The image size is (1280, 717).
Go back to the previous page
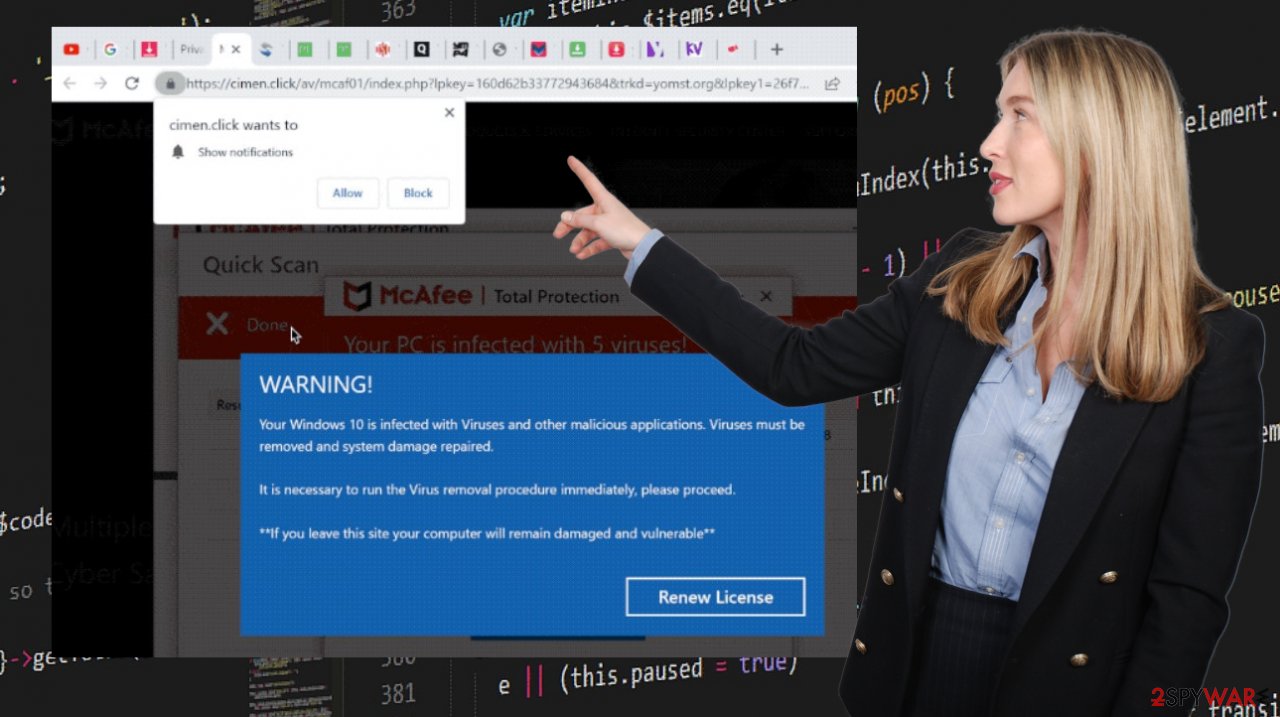69,83
